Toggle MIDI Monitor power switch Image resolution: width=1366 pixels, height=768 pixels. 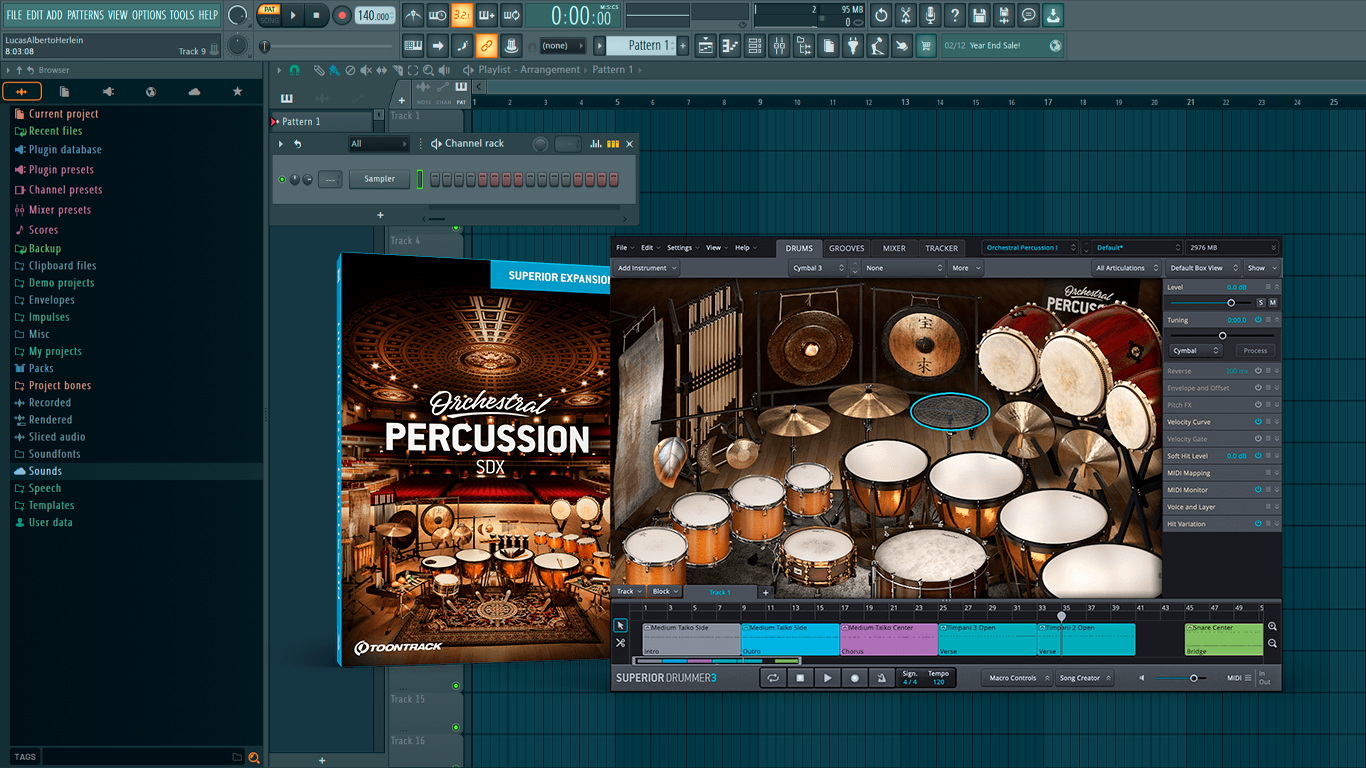1258,490
